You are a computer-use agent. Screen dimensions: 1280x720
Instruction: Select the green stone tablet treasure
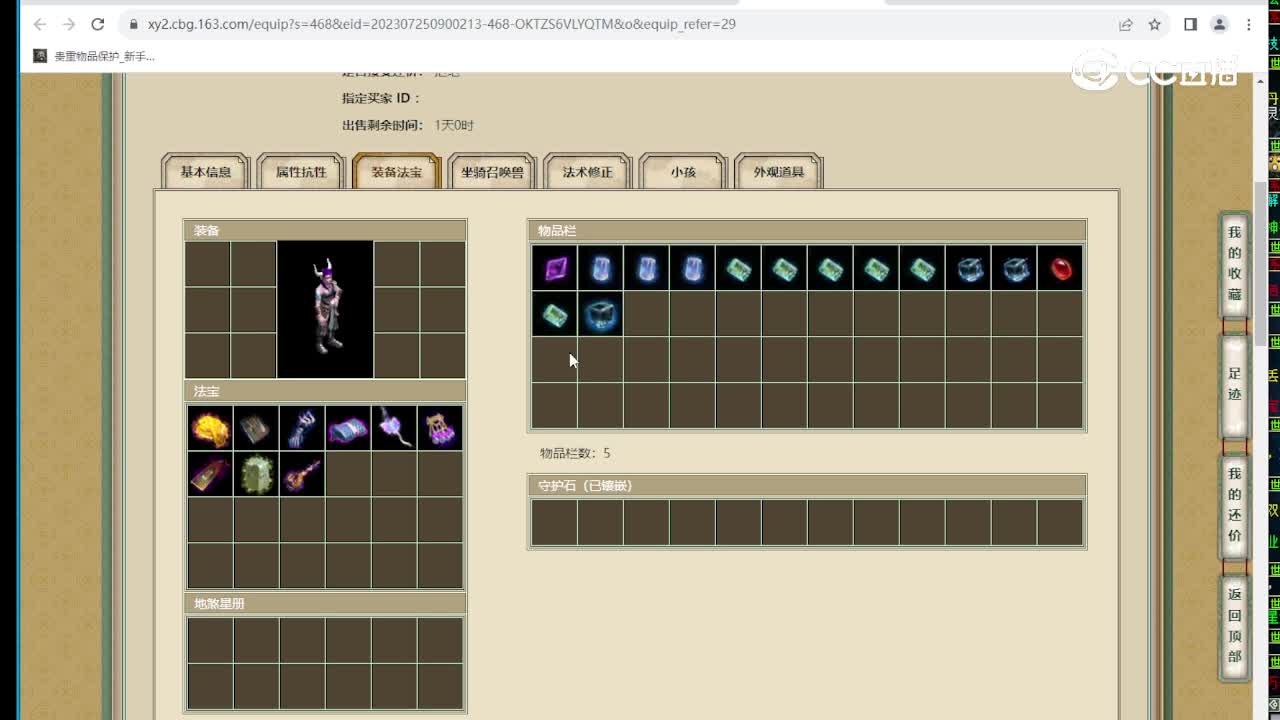coord(256,474)
